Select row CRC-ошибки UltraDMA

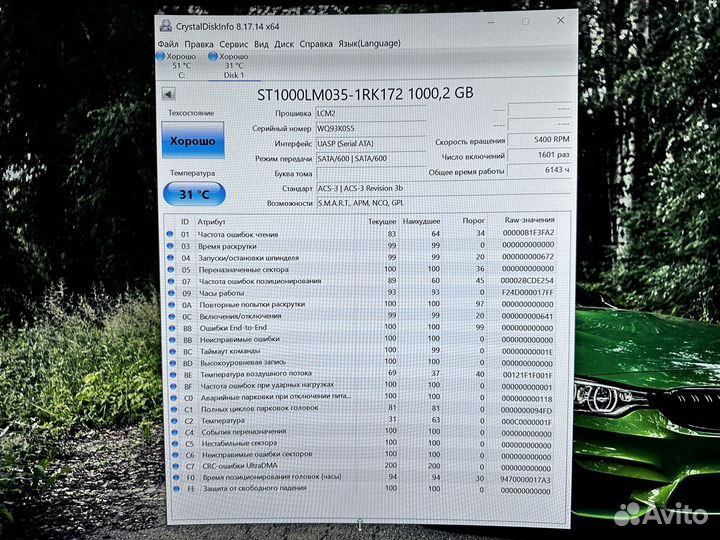click(x=363, y=467)
